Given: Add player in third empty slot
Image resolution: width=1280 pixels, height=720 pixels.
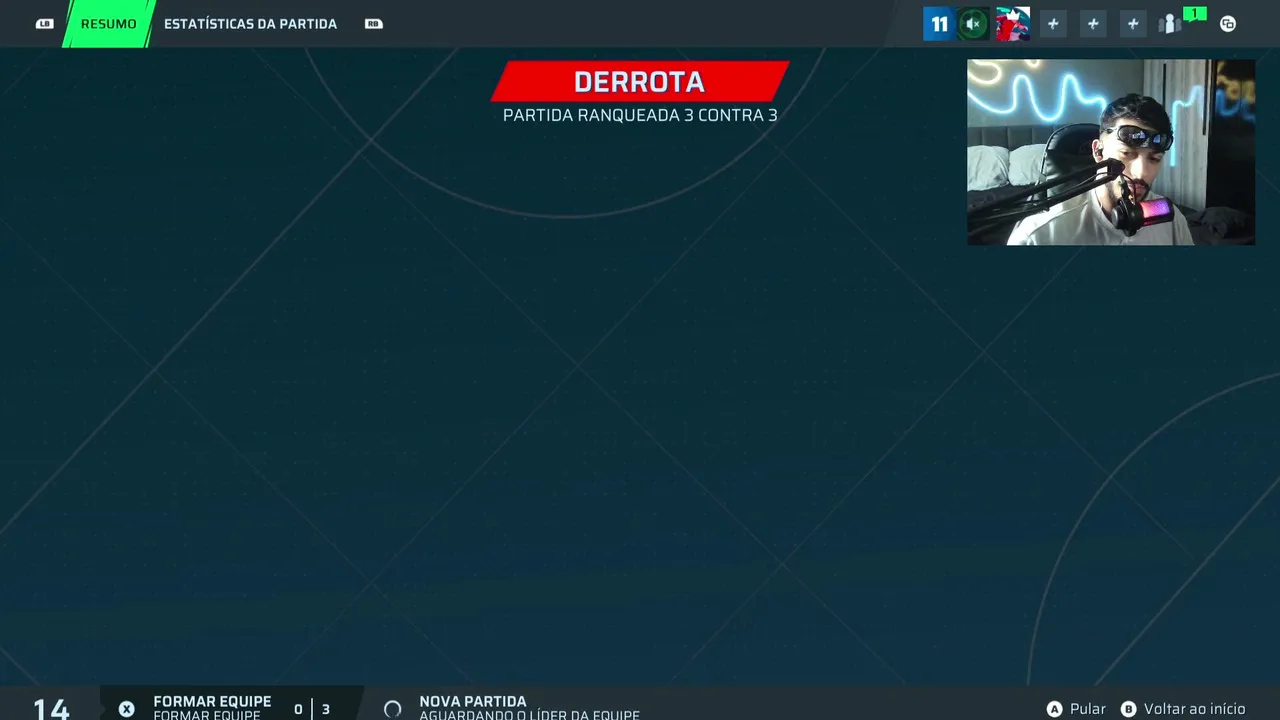Looking at the screenshot, I should click(1133, 24).
